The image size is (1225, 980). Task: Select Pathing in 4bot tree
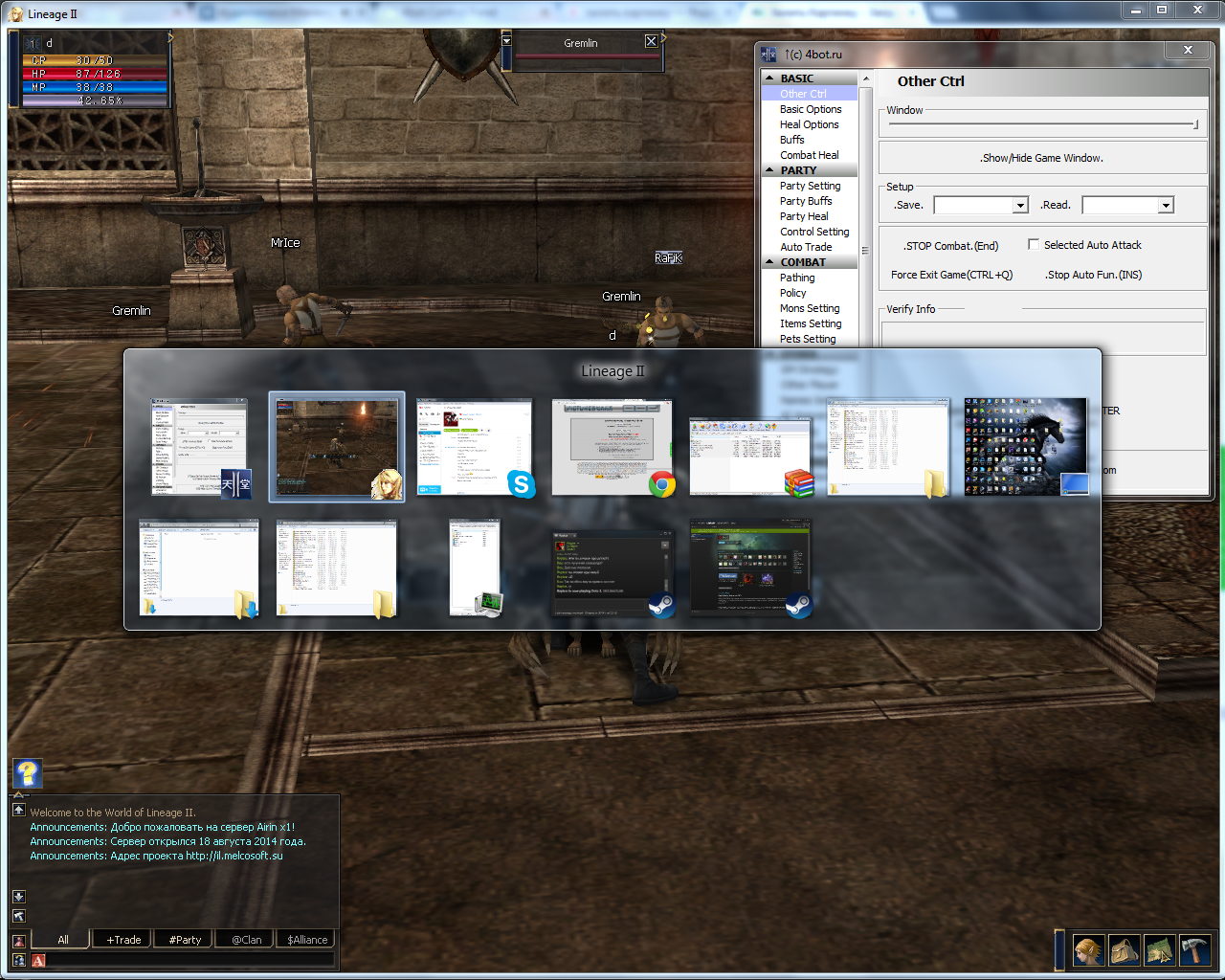797,278
